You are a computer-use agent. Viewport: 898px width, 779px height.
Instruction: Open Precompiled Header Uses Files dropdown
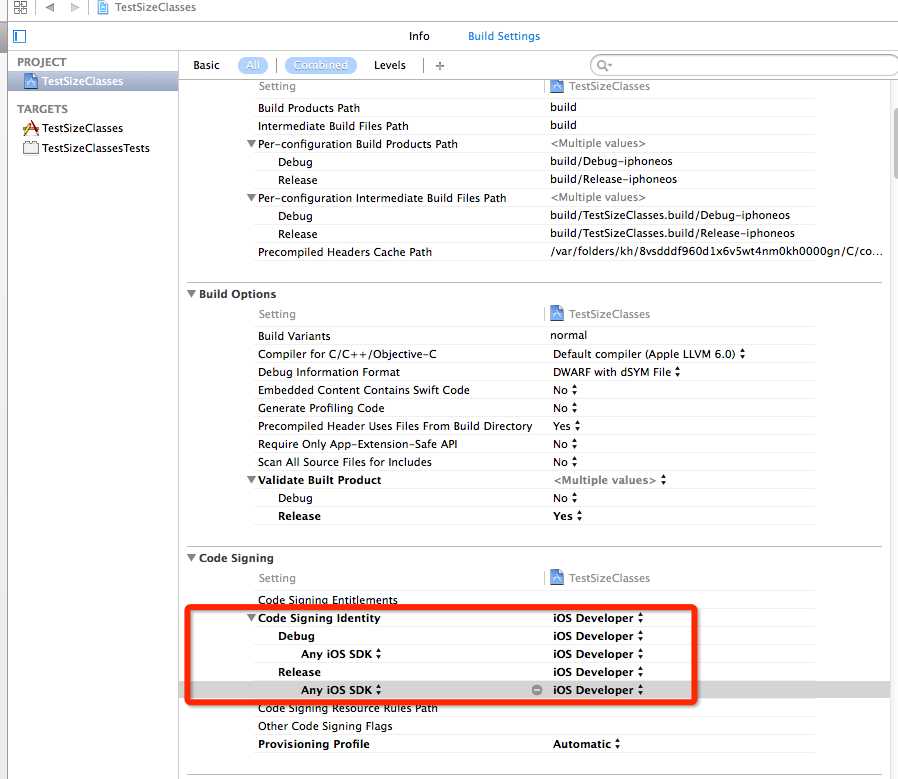[566, 426]
